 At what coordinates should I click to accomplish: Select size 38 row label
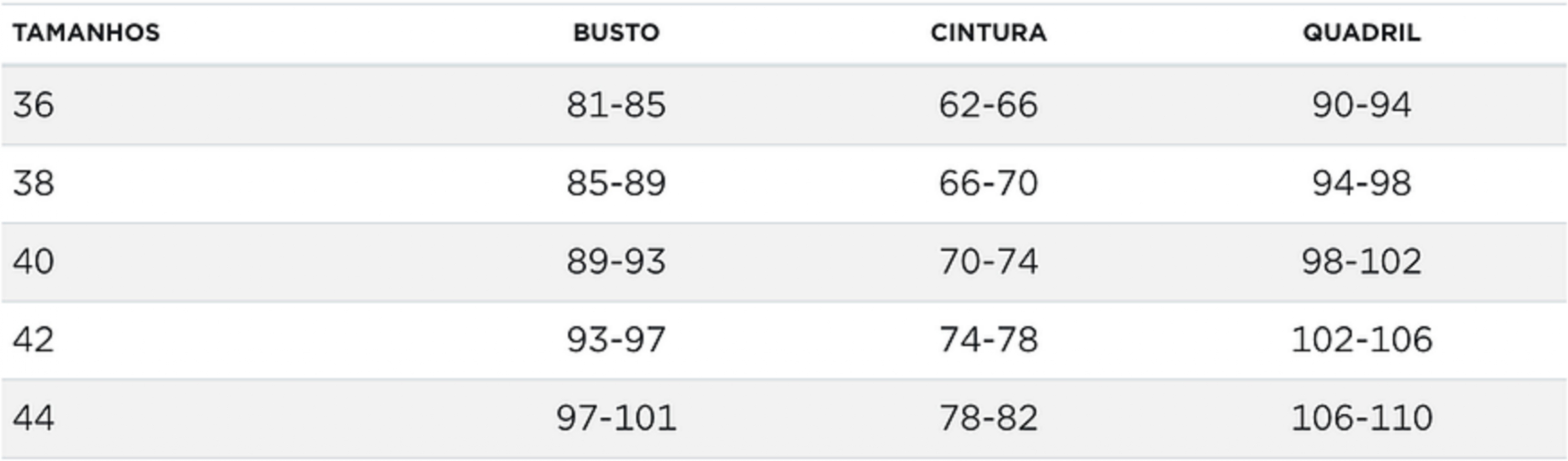[x=34, y=183]
